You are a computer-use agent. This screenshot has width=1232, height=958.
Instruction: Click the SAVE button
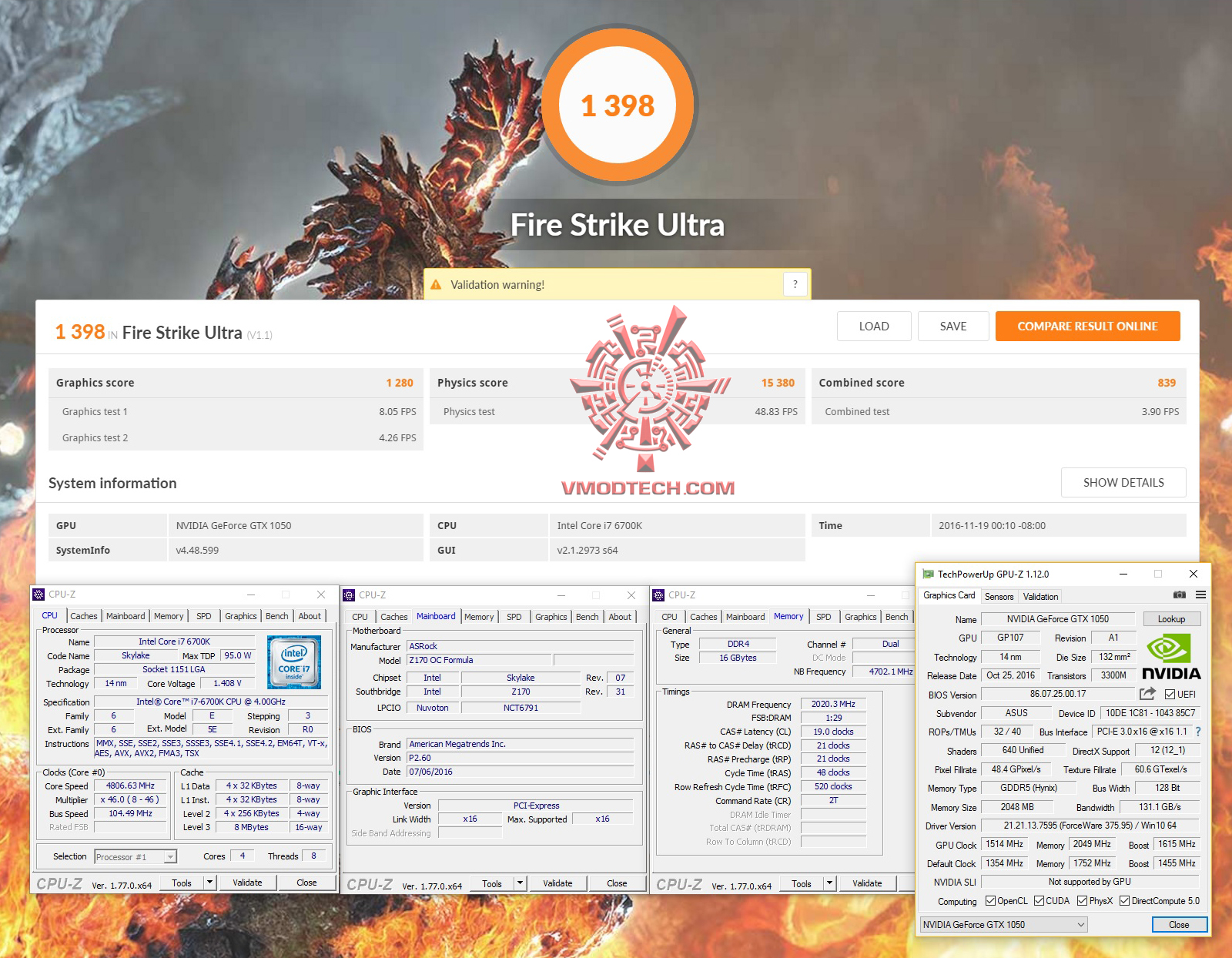point(953,326)
